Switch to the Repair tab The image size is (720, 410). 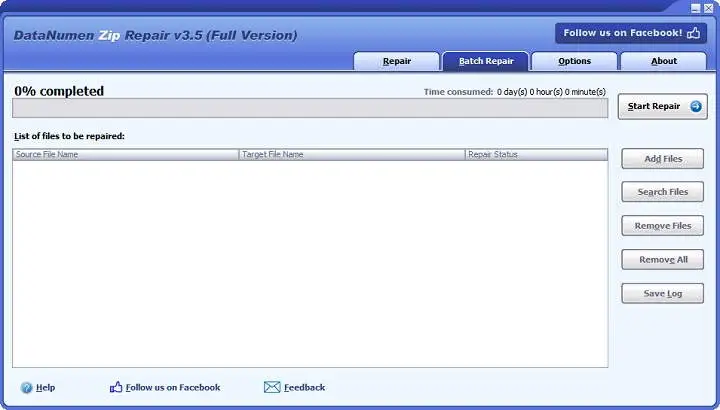(x=397, y=62)
